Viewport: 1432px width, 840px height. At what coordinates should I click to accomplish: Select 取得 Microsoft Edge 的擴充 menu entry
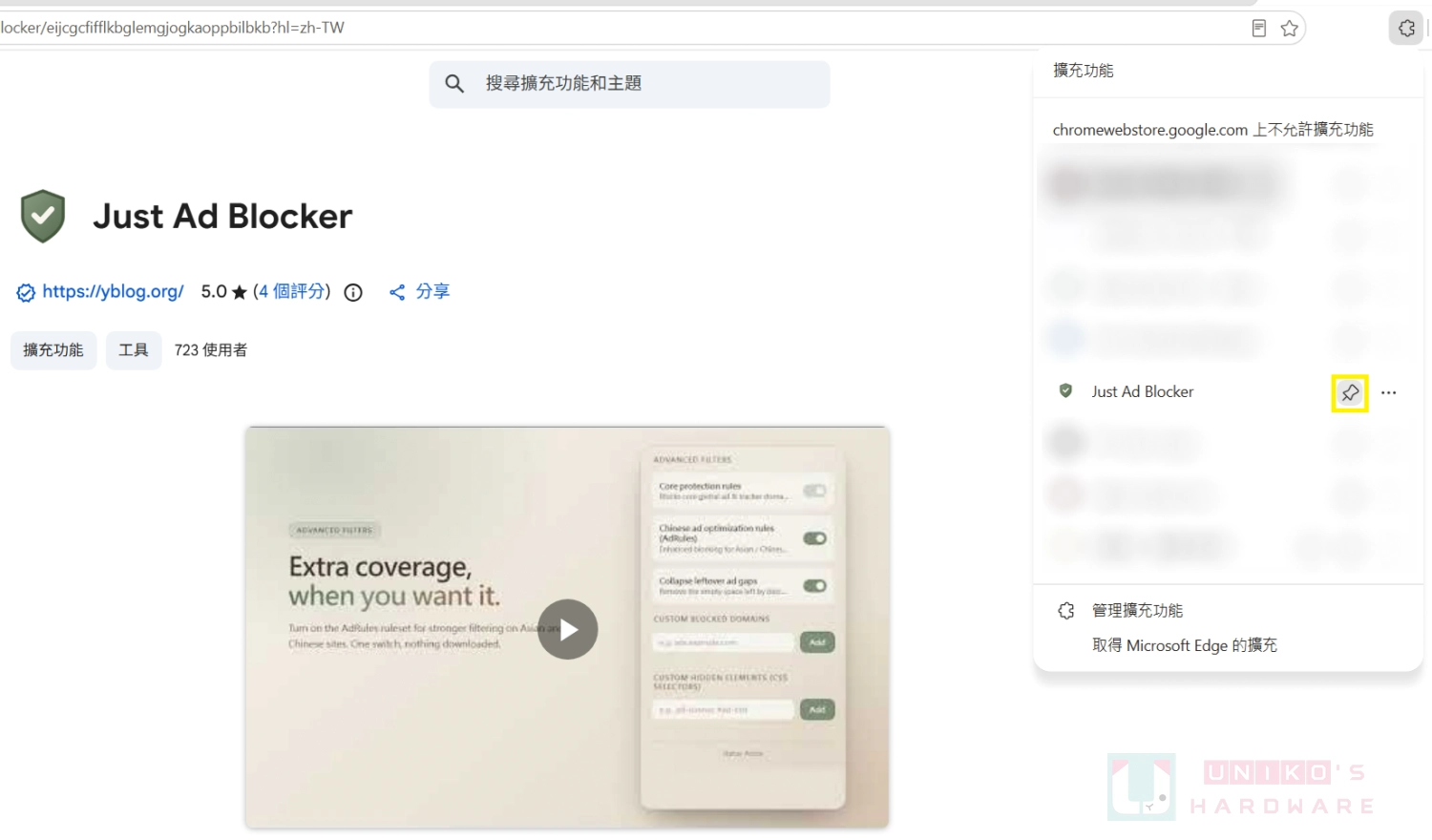tap(1185, 645)
